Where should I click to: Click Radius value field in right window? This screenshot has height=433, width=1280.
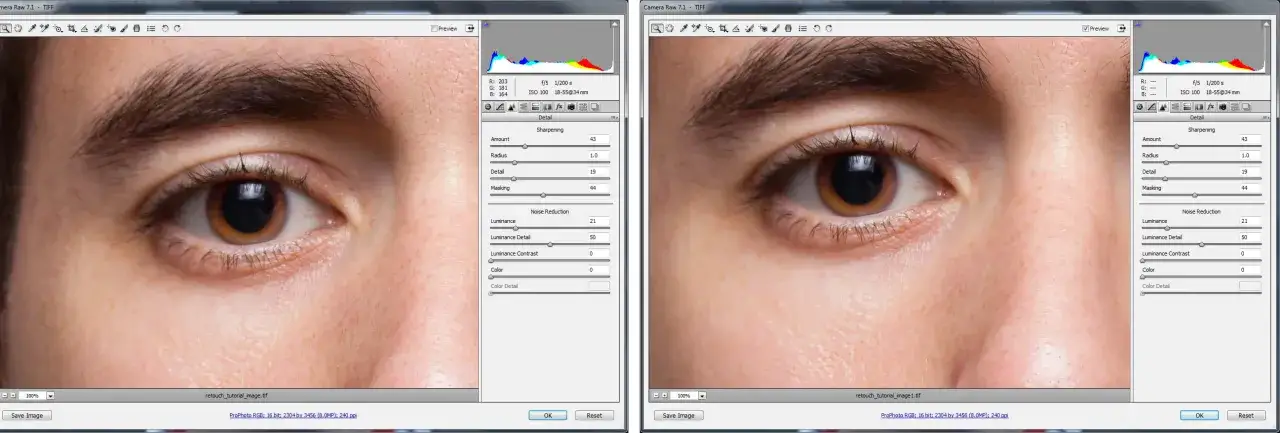(1250, 156)
